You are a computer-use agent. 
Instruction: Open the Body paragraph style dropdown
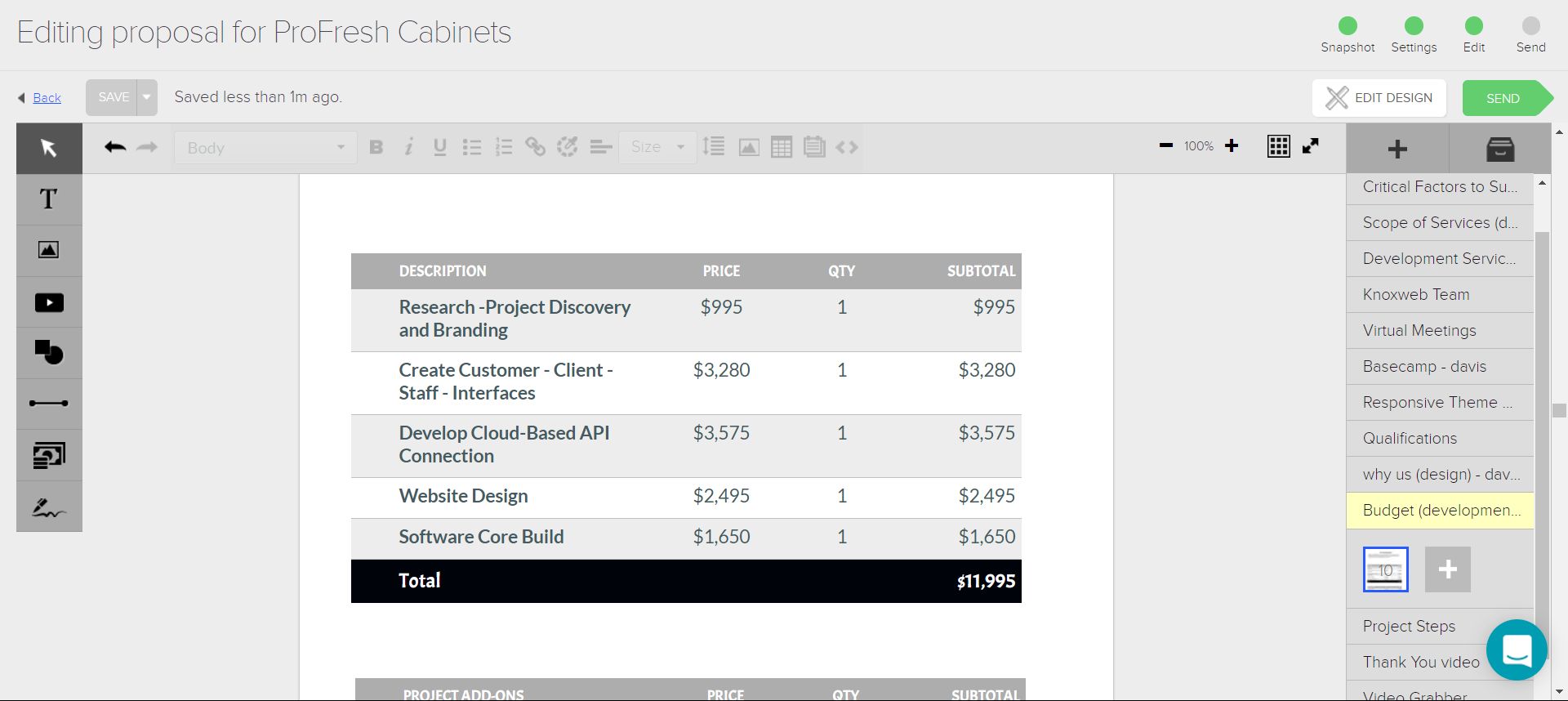[x=265, y=148]
